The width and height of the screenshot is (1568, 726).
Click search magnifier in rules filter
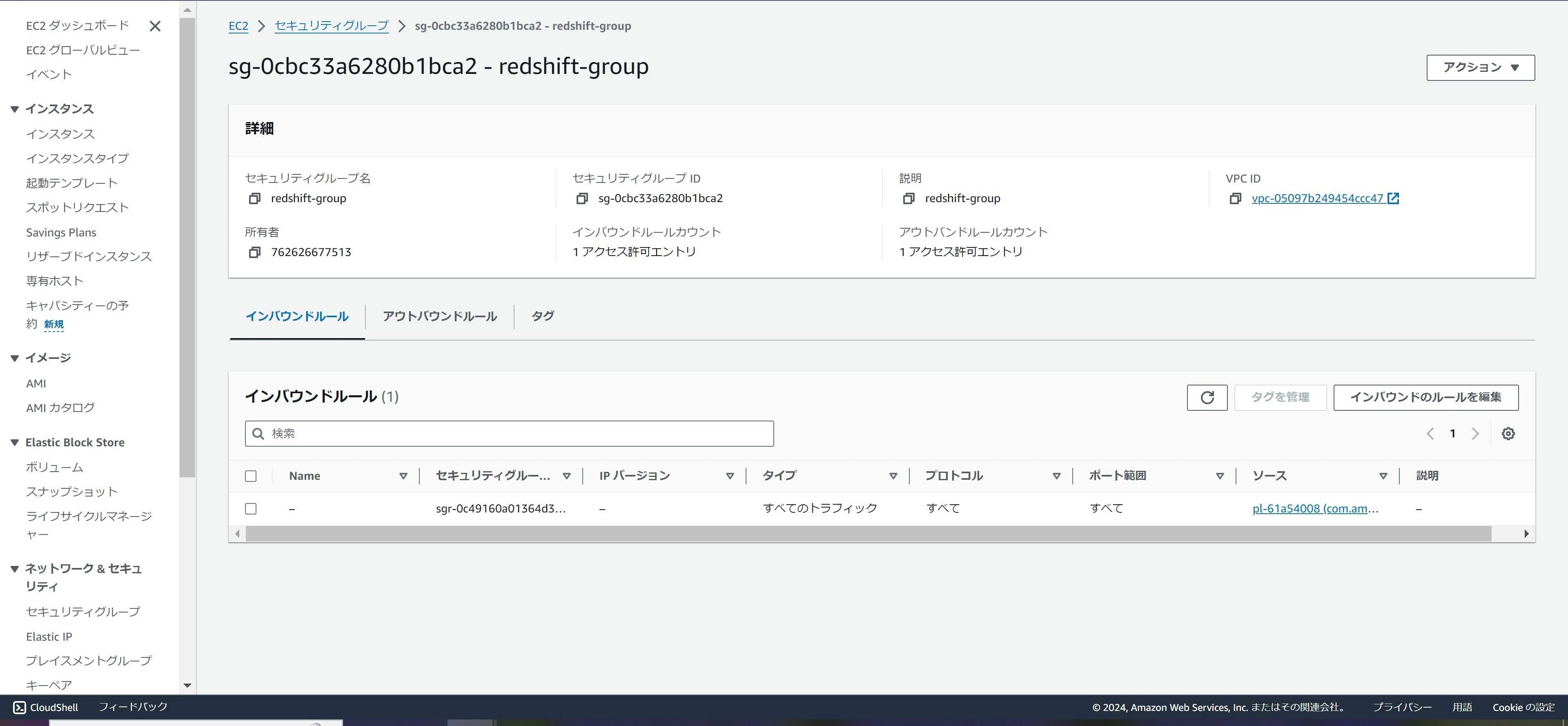click(258, 434)
